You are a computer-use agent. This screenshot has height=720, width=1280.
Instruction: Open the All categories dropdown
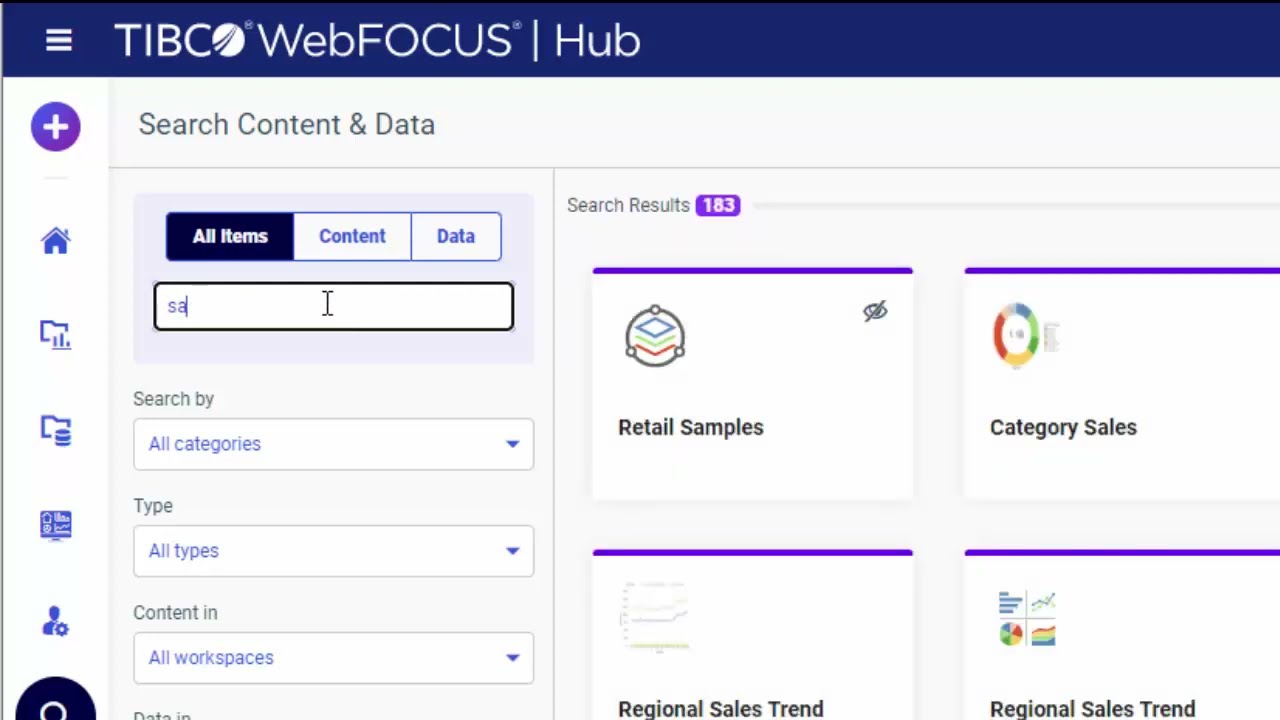click(333, 444)
